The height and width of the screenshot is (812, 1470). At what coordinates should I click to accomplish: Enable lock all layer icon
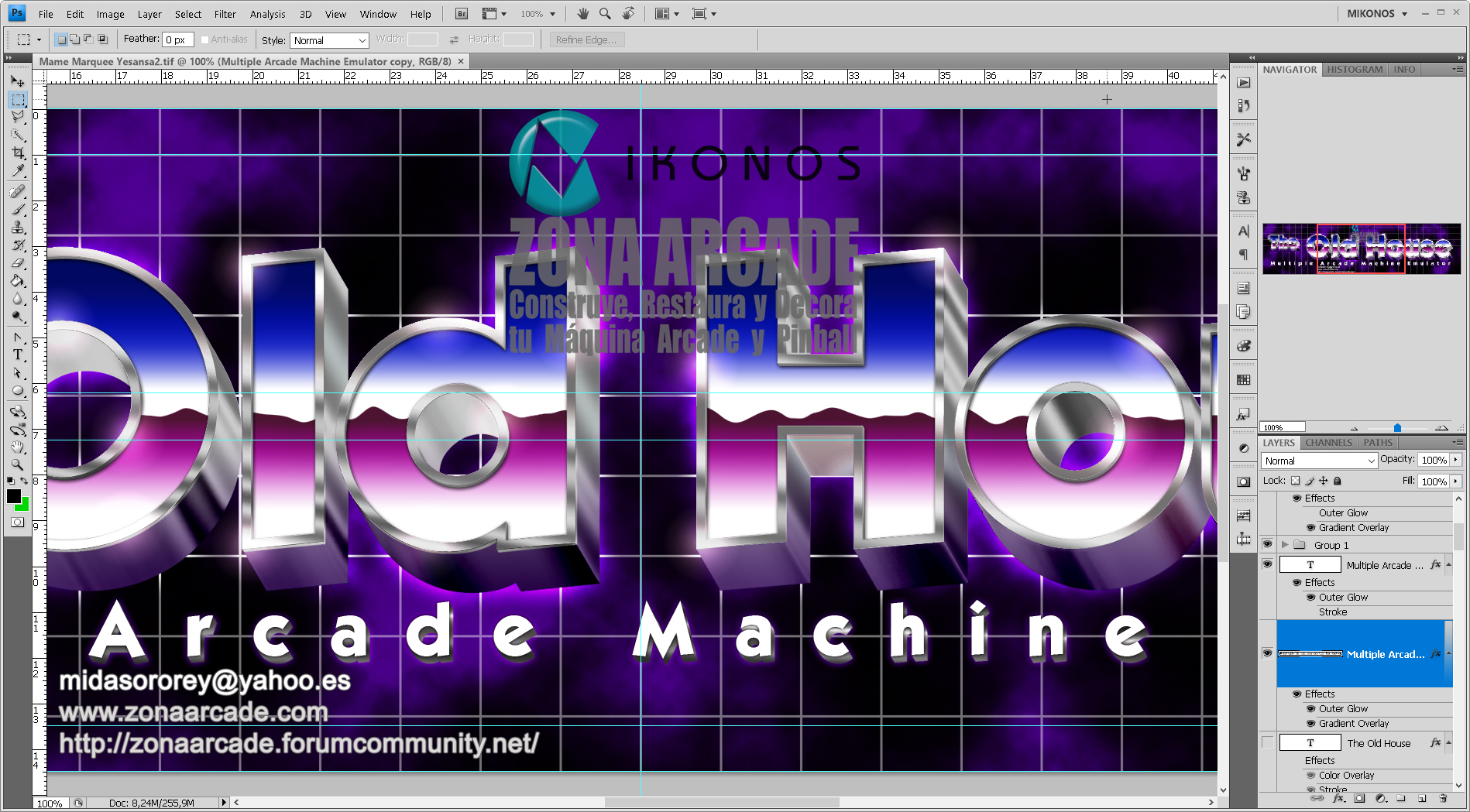[1337, 481]
